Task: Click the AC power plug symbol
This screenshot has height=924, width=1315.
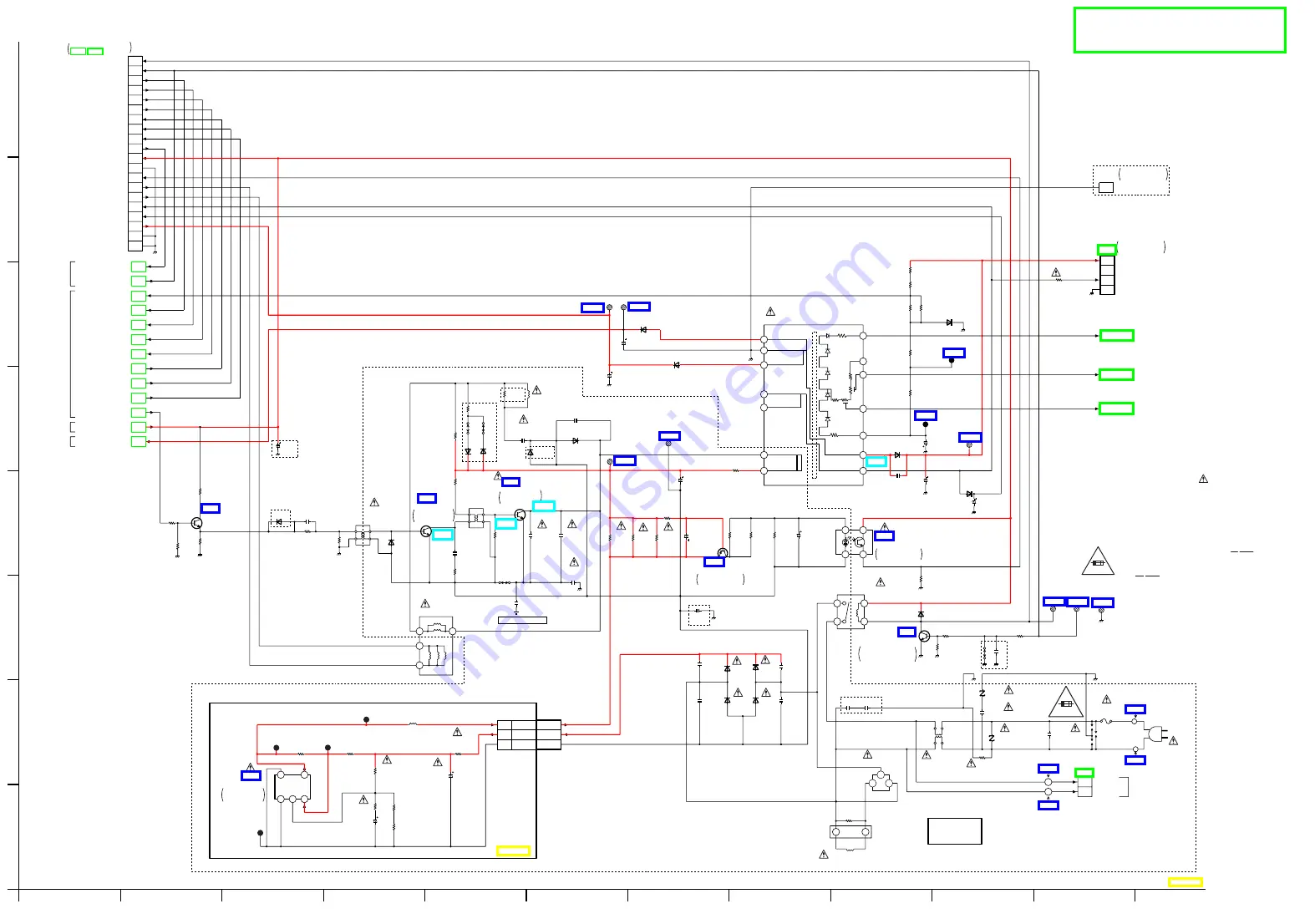Action: (x=1157, y=734)
